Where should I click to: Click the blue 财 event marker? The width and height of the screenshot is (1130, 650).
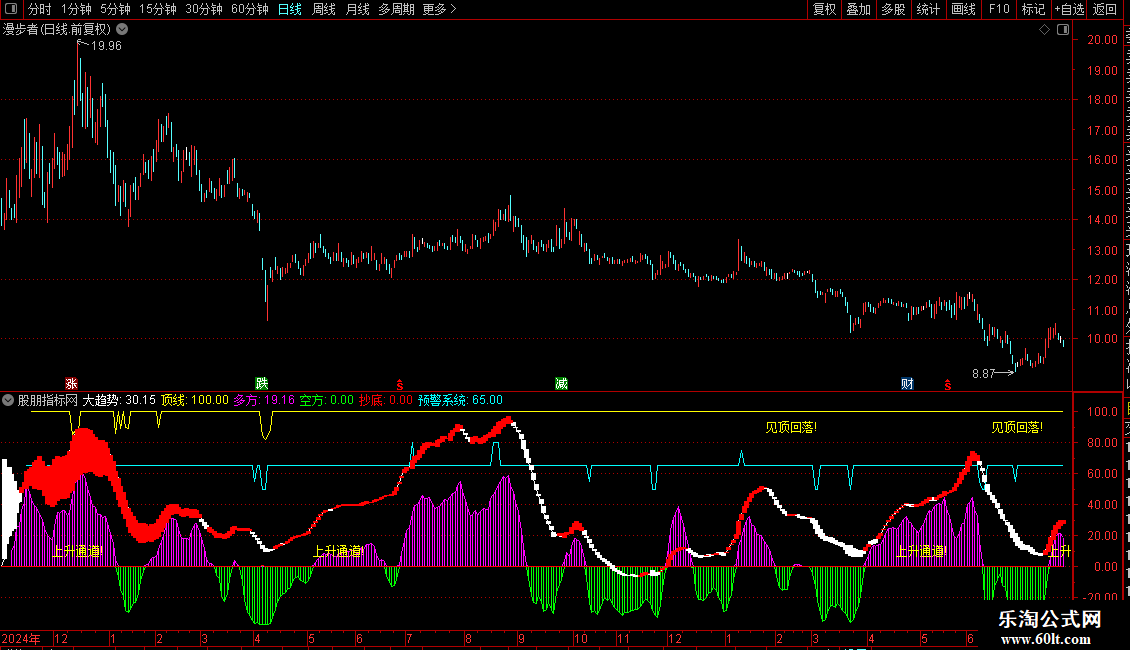point(907,383)
